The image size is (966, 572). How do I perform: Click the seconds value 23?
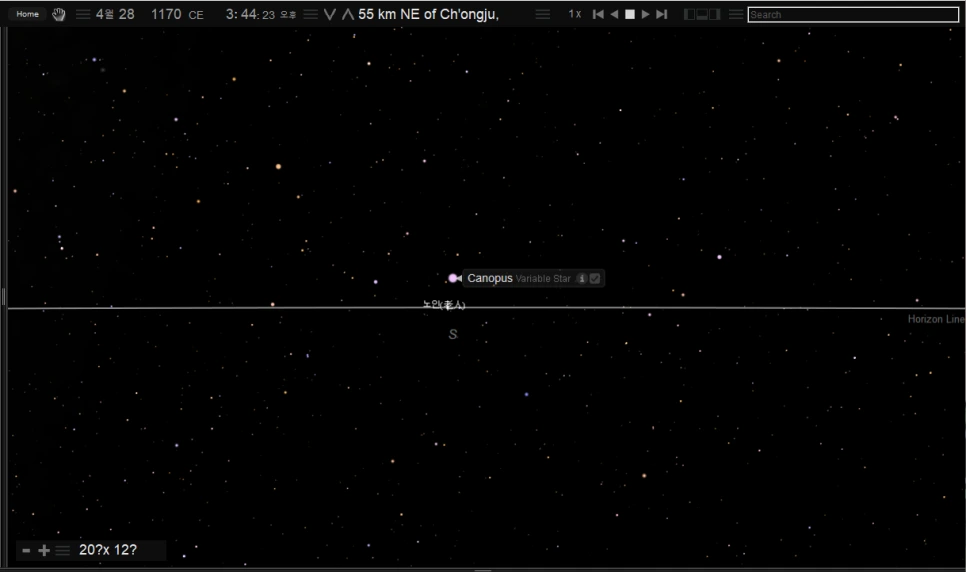(269, 15)
